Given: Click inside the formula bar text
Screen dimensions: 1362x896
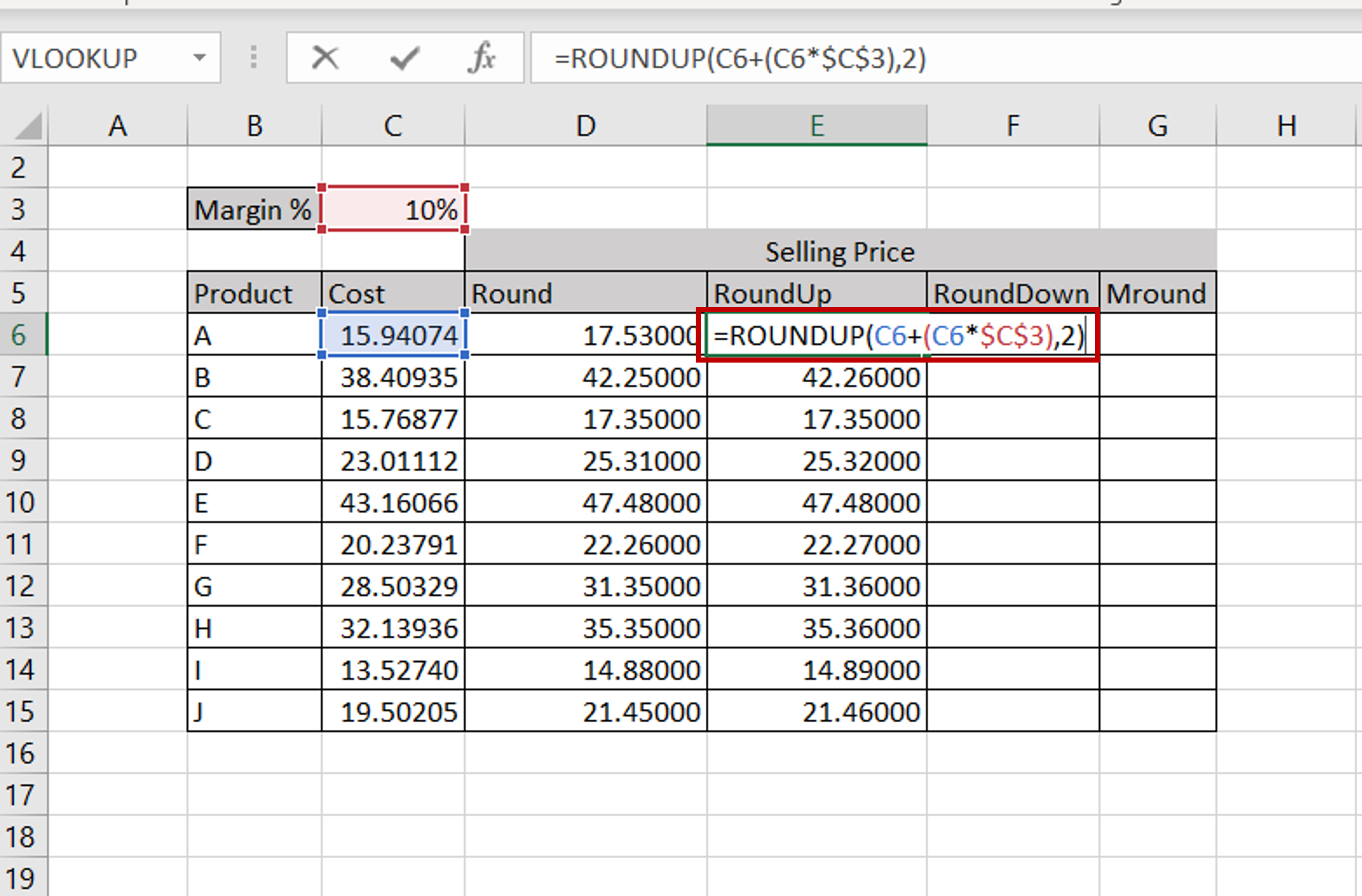Looking at the screenshot, I should 739,58.
